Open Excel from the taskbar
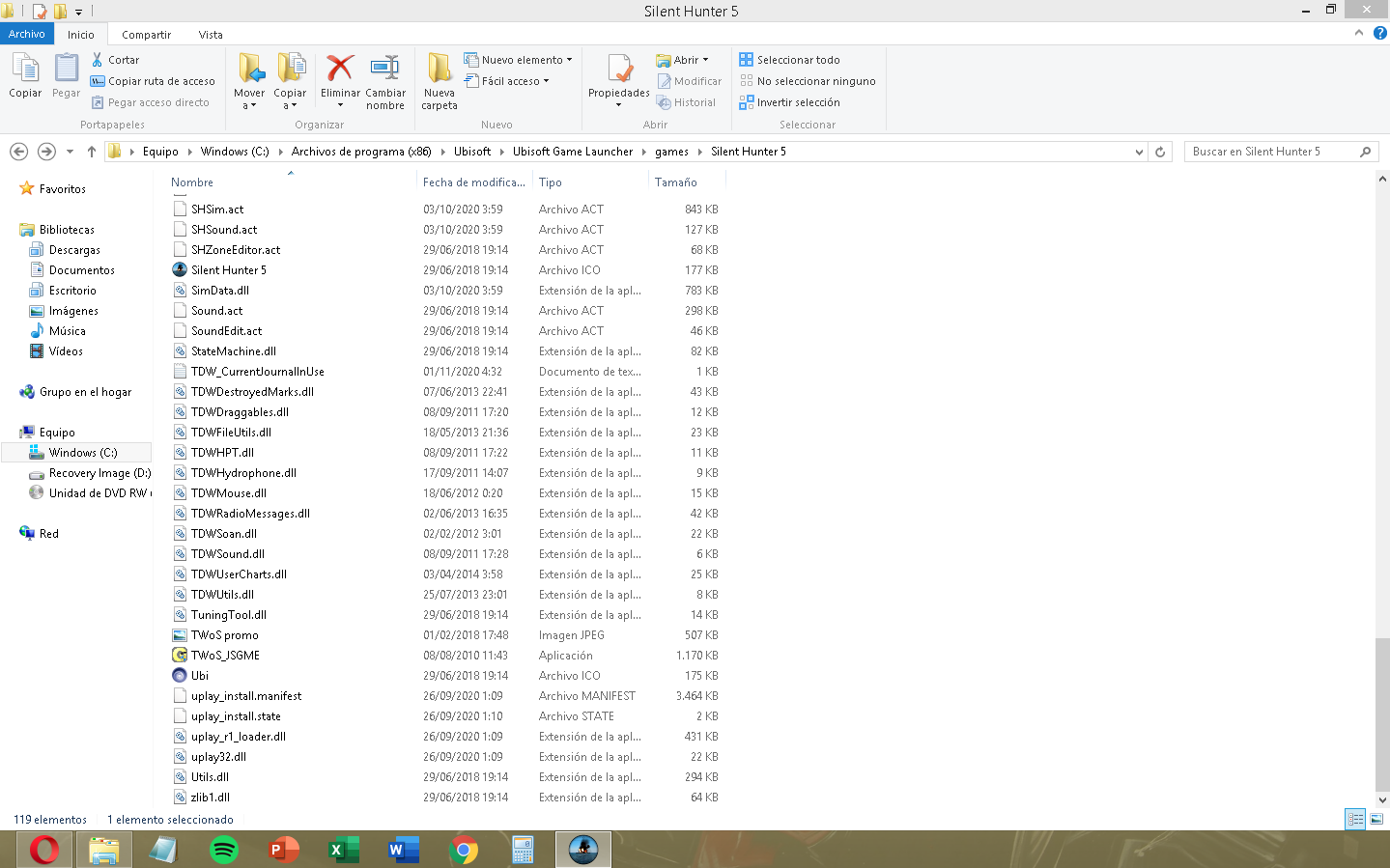1390x868 pixels. 344,850
